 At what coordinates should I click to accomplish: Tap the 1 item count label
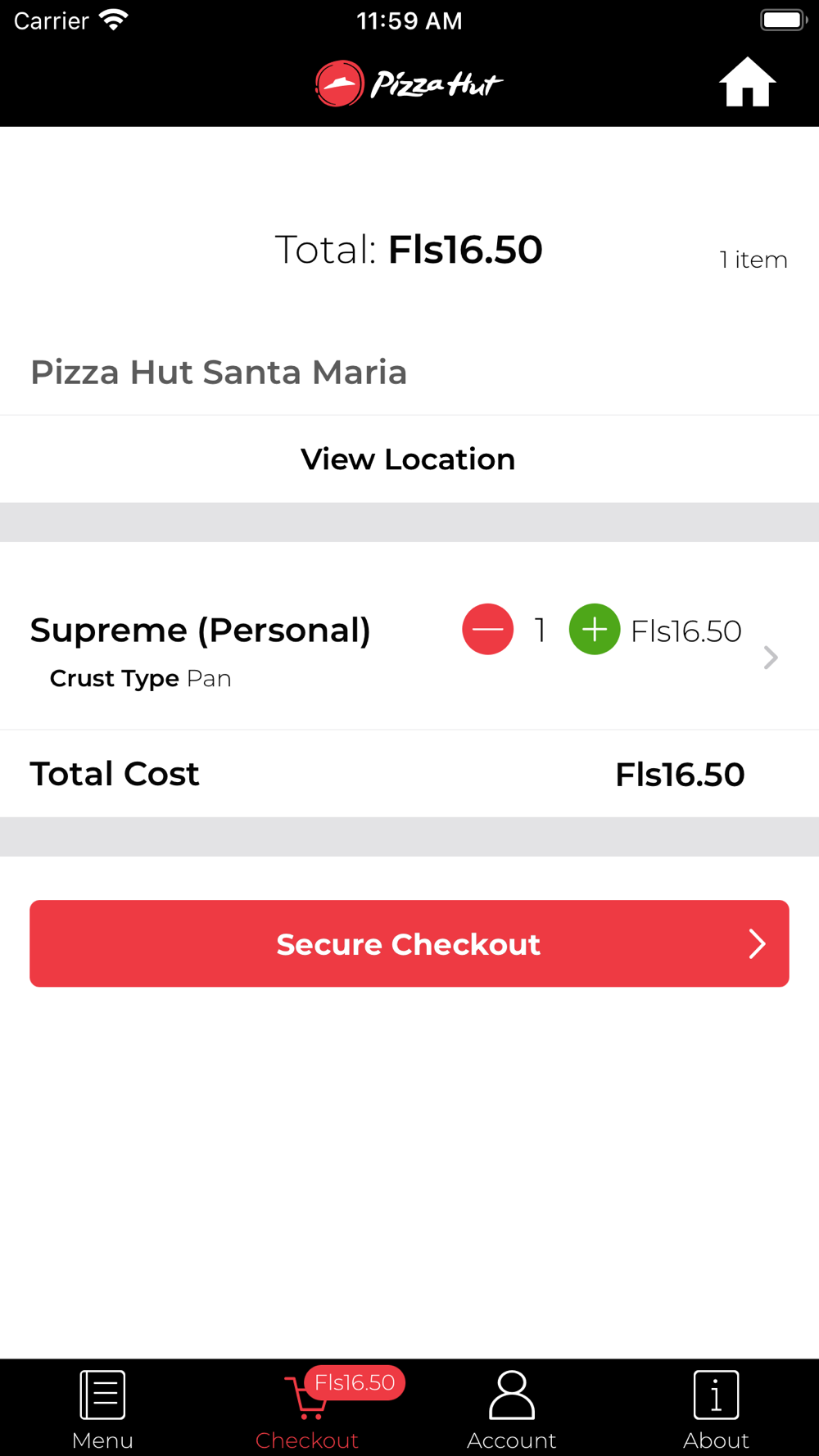(753, 260)
